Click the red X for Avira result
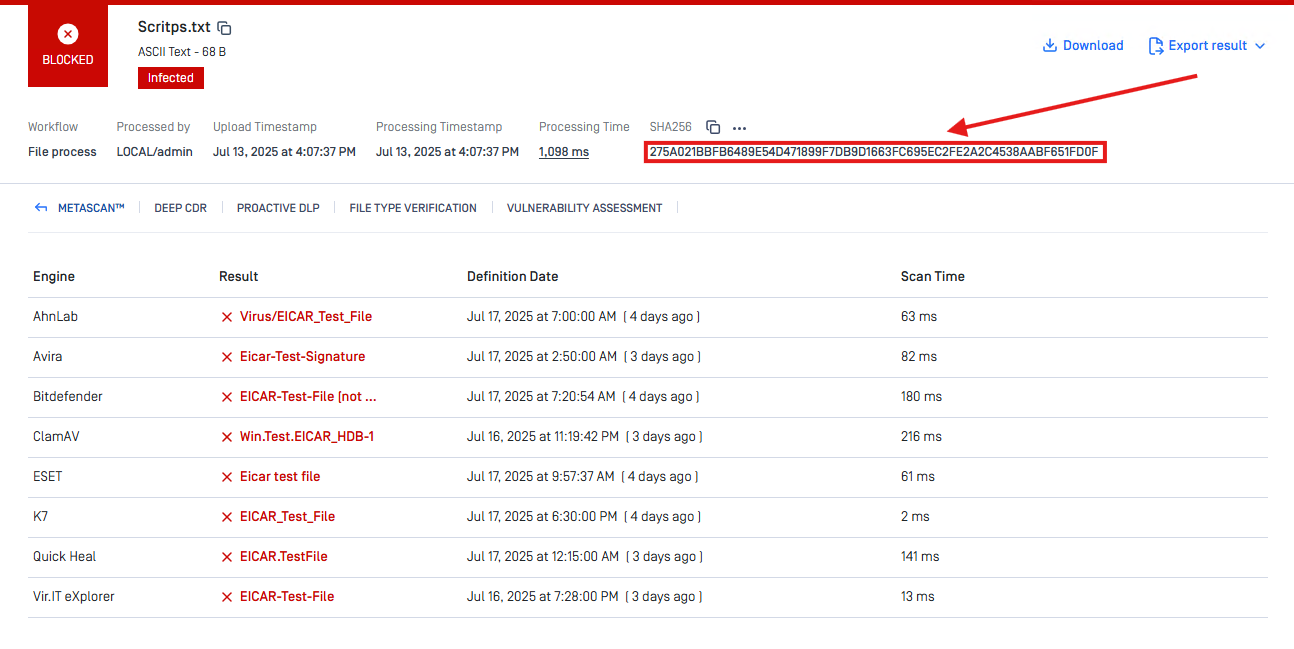The image size is (1294, 649). (x=227, y=357)
